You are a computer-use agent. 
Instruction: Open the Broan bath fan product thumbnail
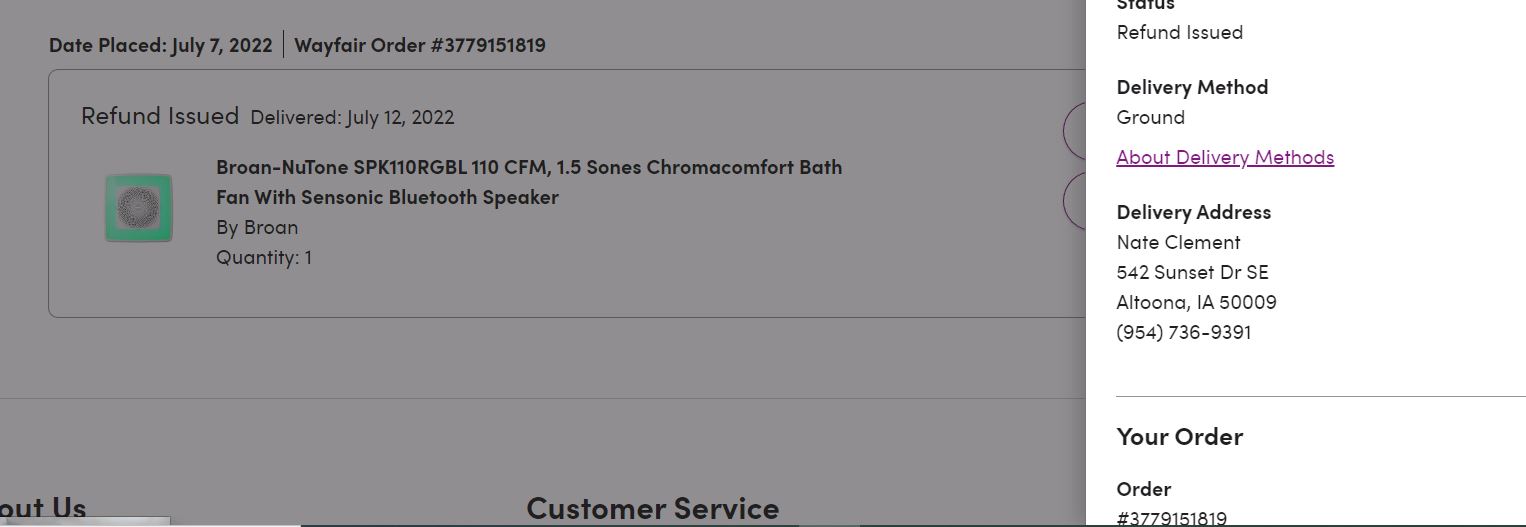[x=139, y=208]
